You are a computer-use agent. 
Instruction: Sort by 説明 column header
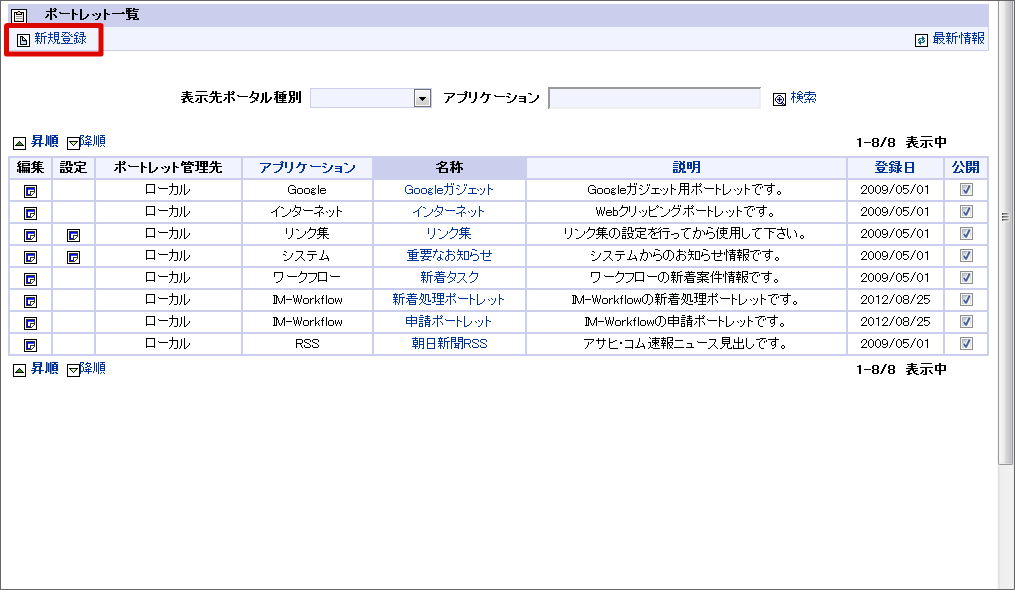pyautogui.click(x=686, y=168)
